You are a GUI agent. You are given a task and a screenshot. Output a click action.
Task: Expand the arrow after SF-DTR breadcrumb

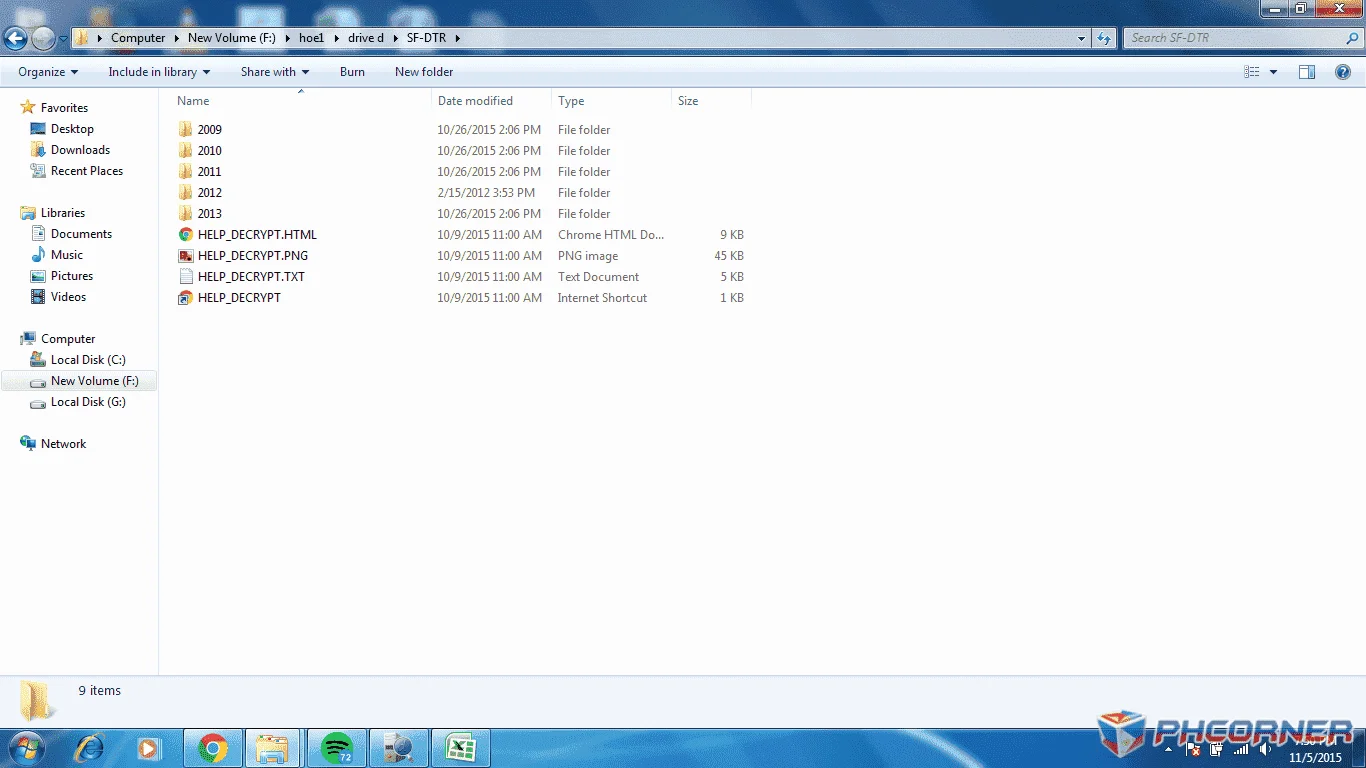[x=458, y=38]
